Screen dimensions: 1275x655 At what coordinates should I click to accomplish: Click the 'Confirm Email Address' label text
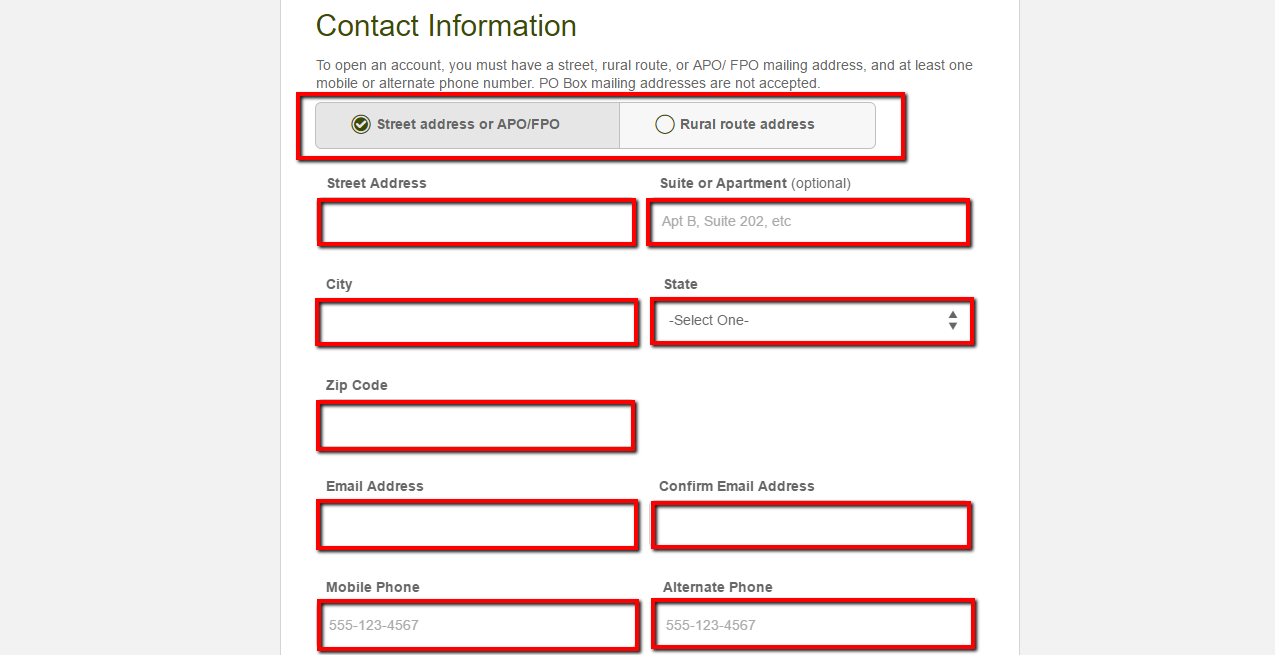tap(736, 486)
